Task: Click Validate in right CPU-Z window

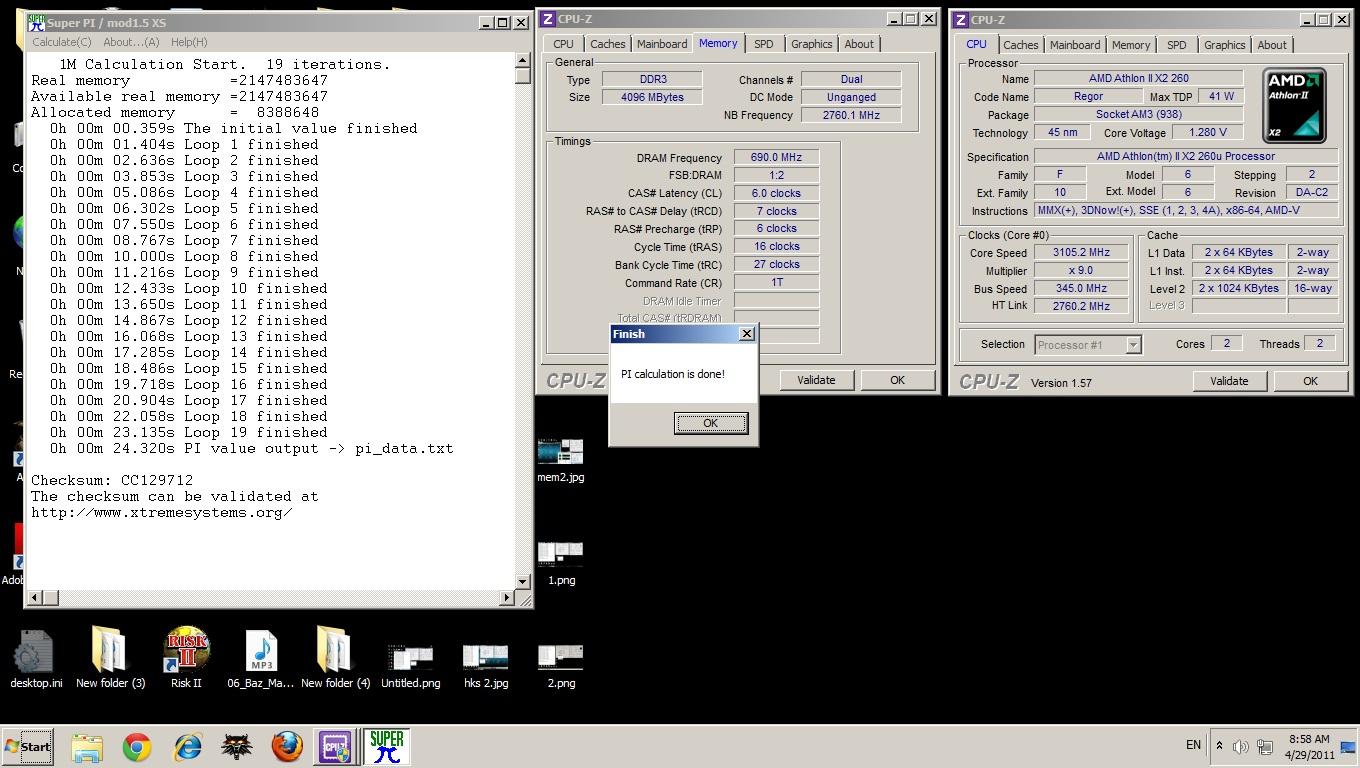Action: 1229,381
